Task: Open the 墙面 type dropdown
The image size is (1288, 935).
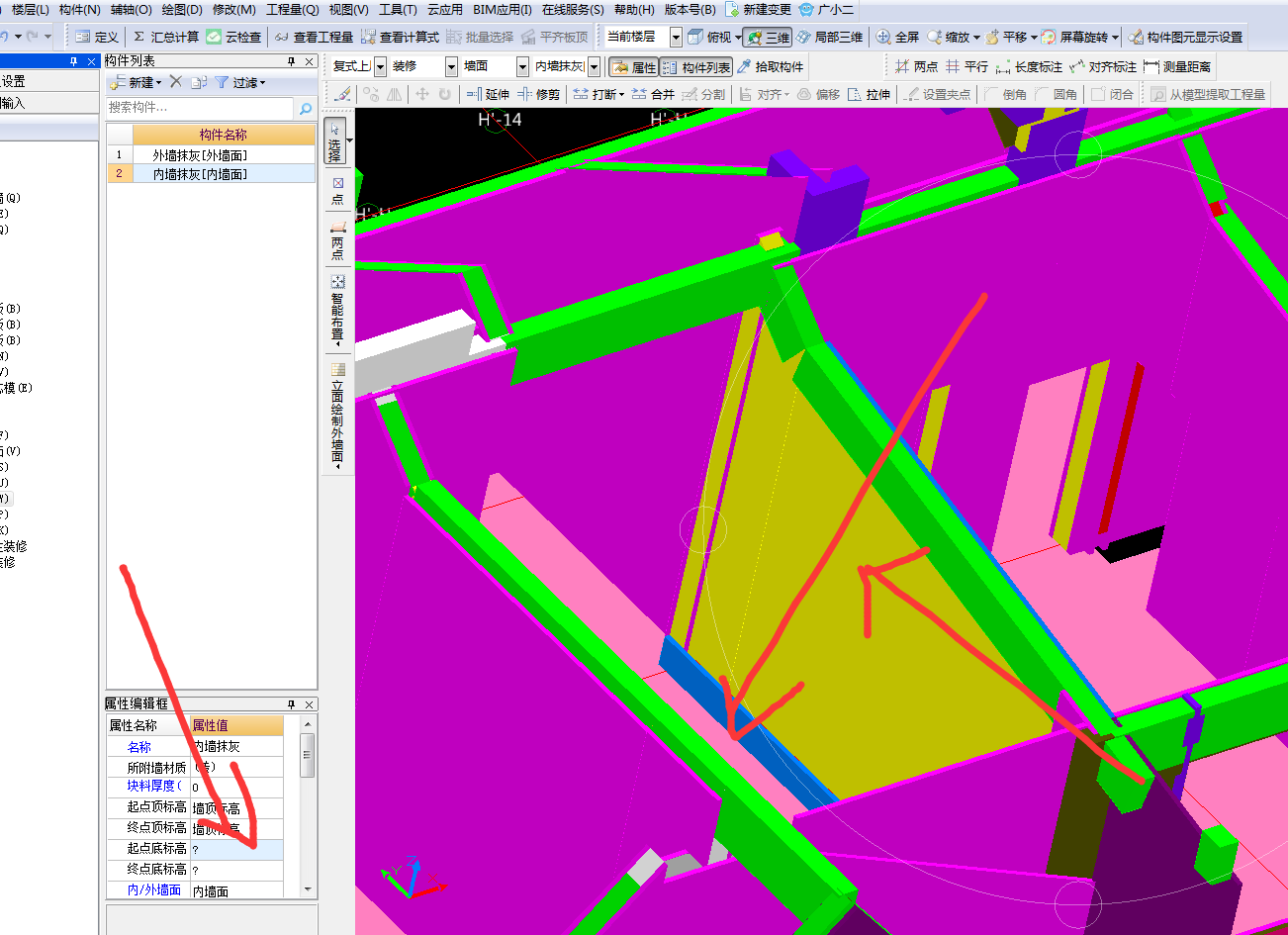Action: click(522, 66)
